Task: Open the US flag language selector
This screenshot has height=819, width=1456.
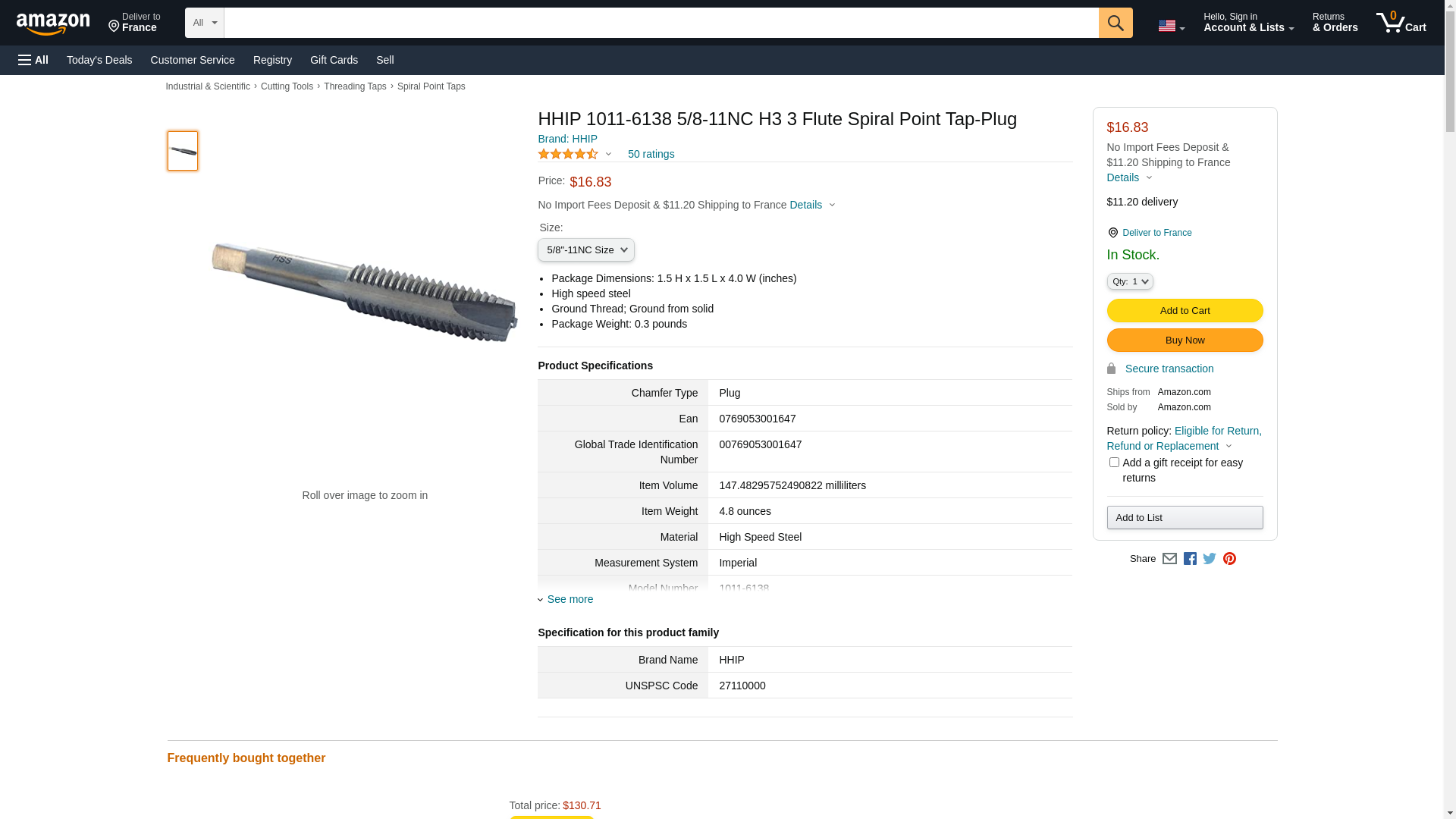Action: coord(1171,26)
